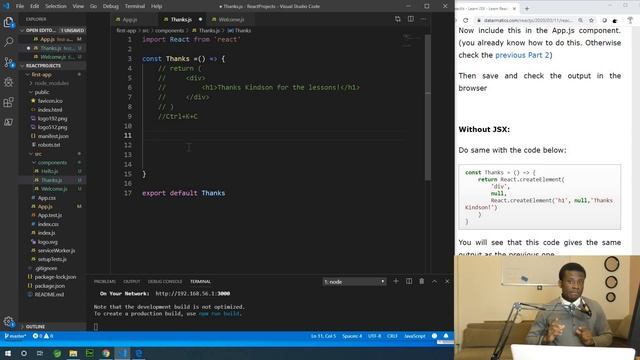Image resolution: width=640 pixels, height=360 pixels.
Task: Open the Selection menu
Action: (x=56, y=6)
